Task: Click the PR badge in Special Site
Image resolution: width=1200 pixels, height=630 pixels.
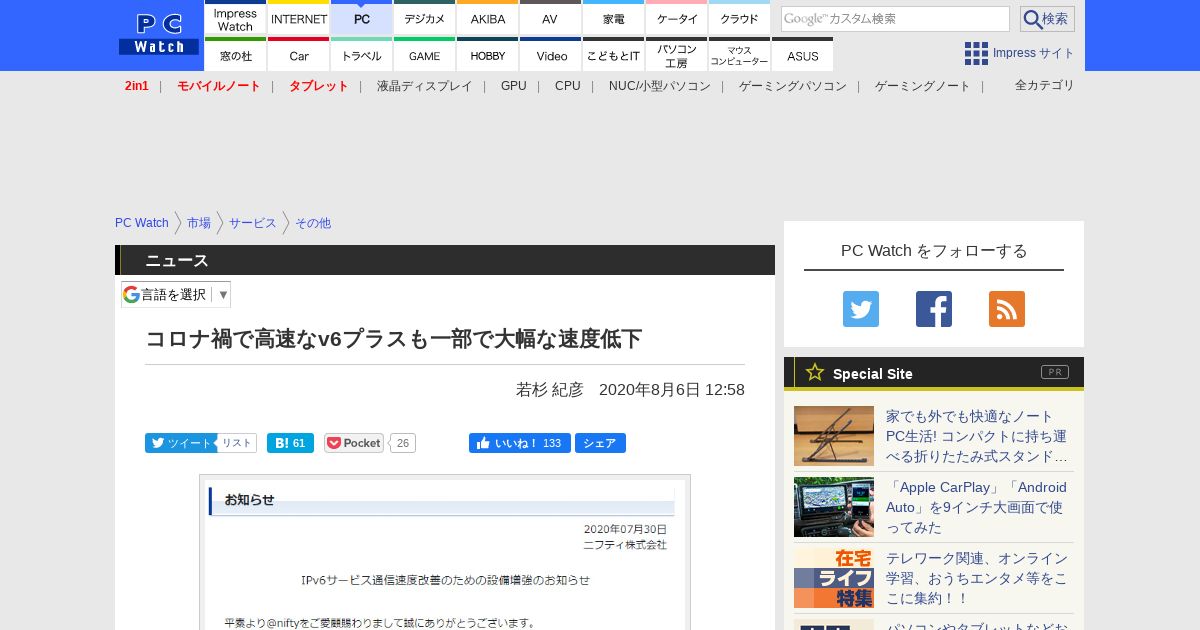Action: point(1055,372)
